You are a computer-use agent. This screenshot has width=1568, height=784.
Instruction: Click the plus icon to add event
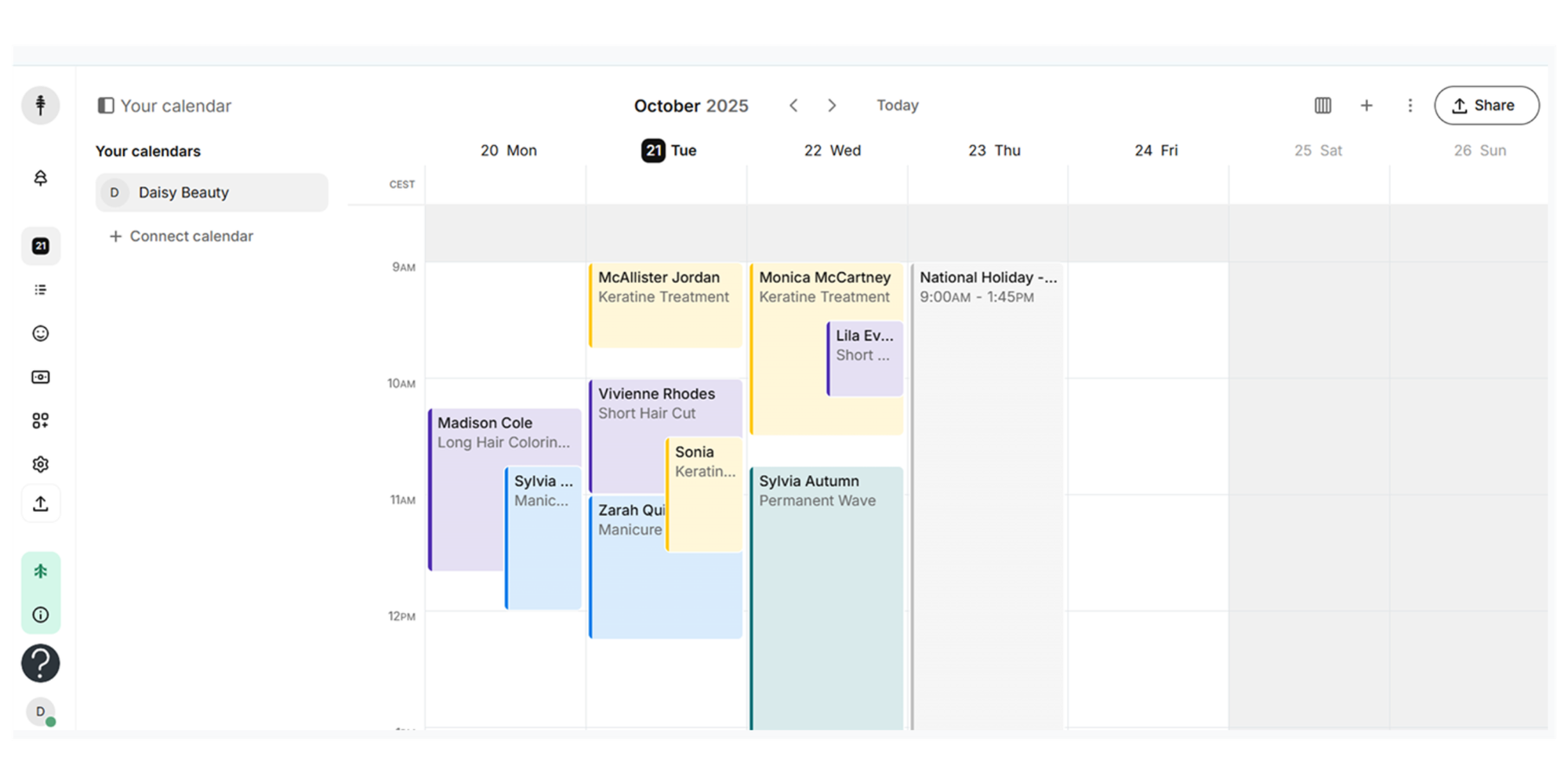[1367, 106]
